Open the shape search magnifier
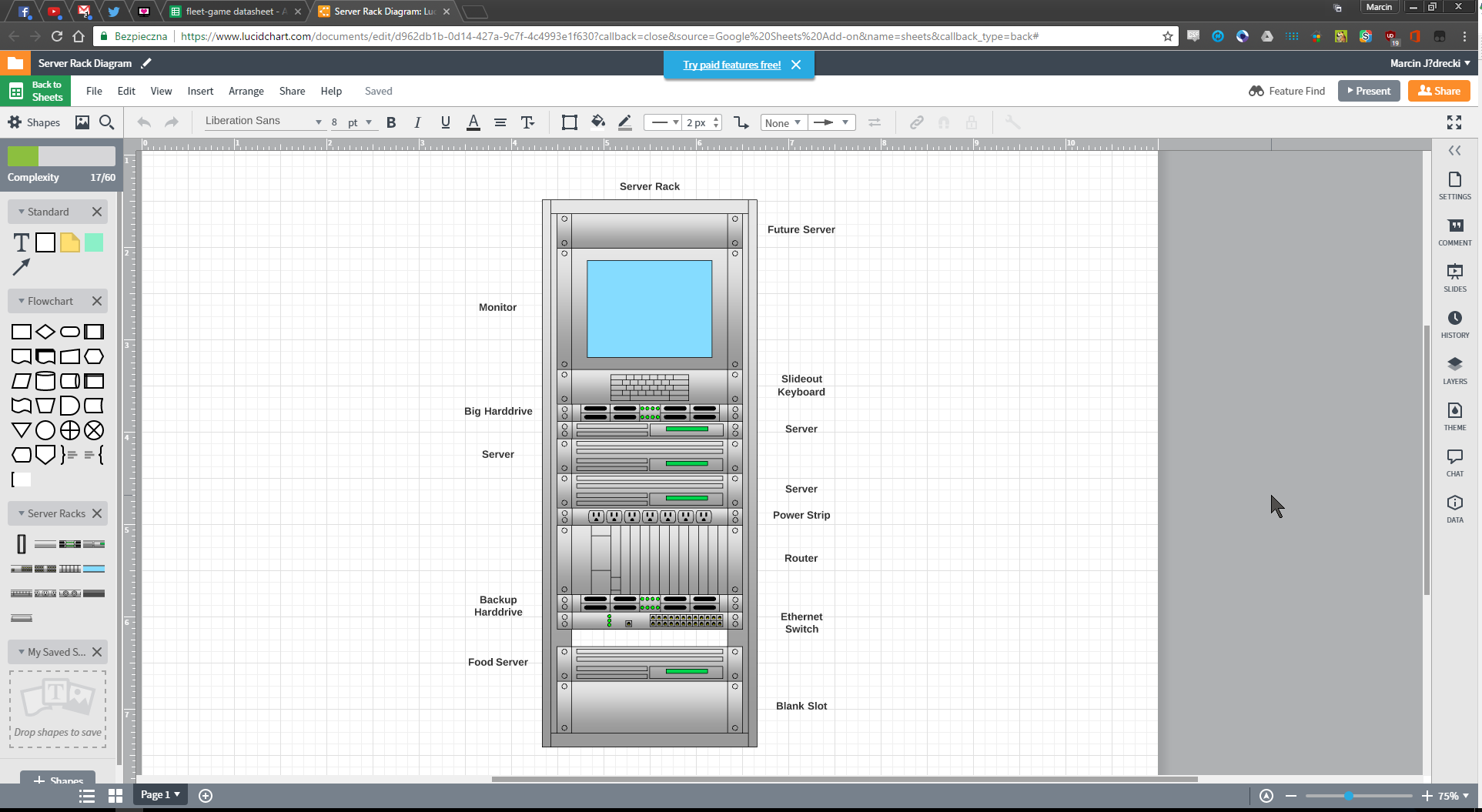Image resolution: width=1482 pixels, height=812 pixels. click(107, 122)
